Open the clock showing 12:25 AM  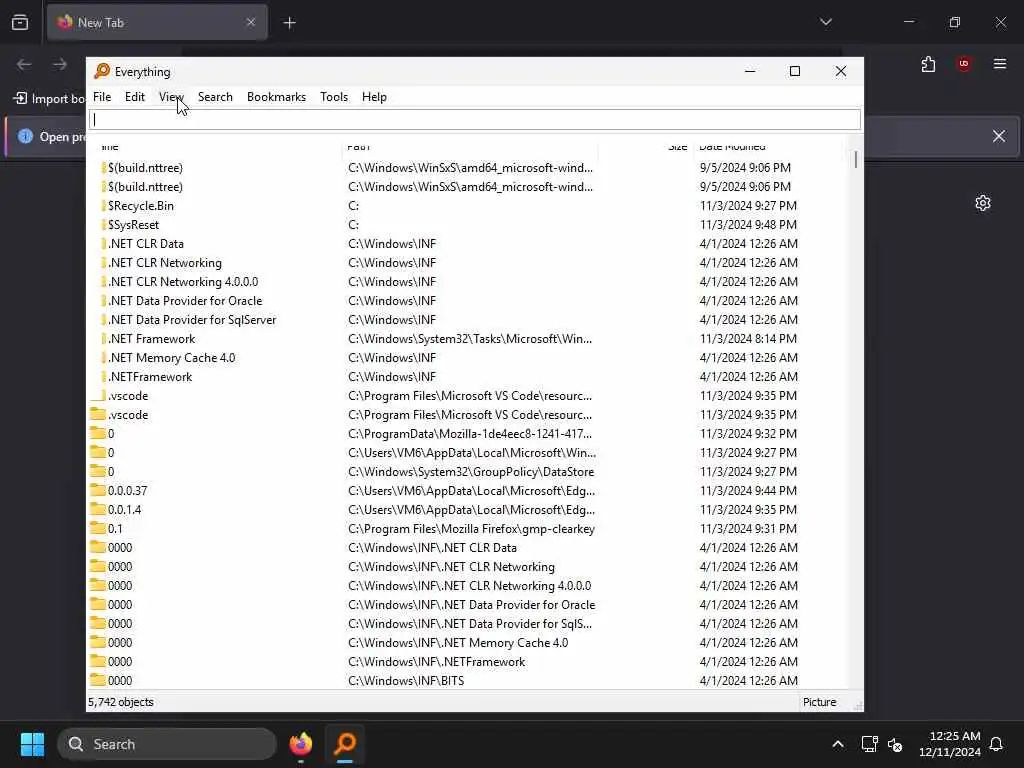pyautogui.click(x=950, y=744)
